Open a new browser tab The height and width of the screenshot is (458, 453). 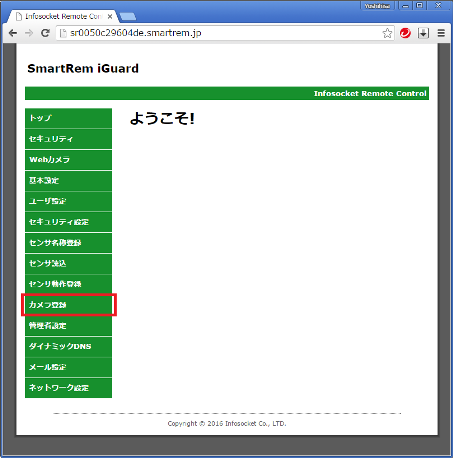click(x=127, y=16)
